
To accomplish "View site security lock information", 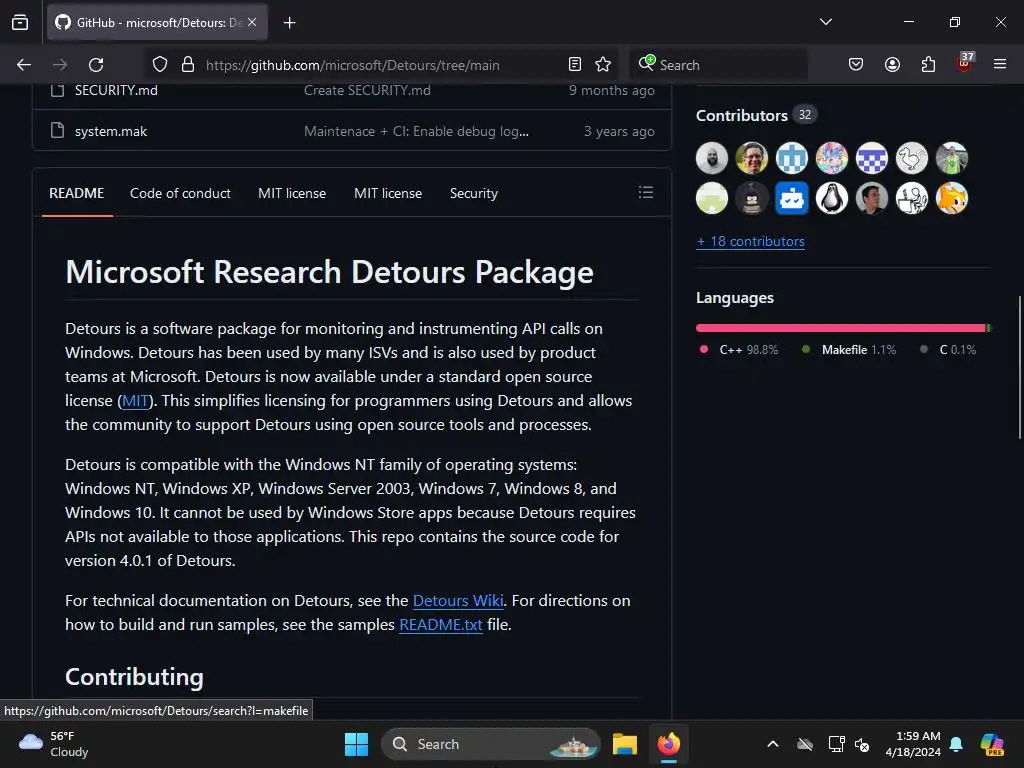I will [188, 65].
